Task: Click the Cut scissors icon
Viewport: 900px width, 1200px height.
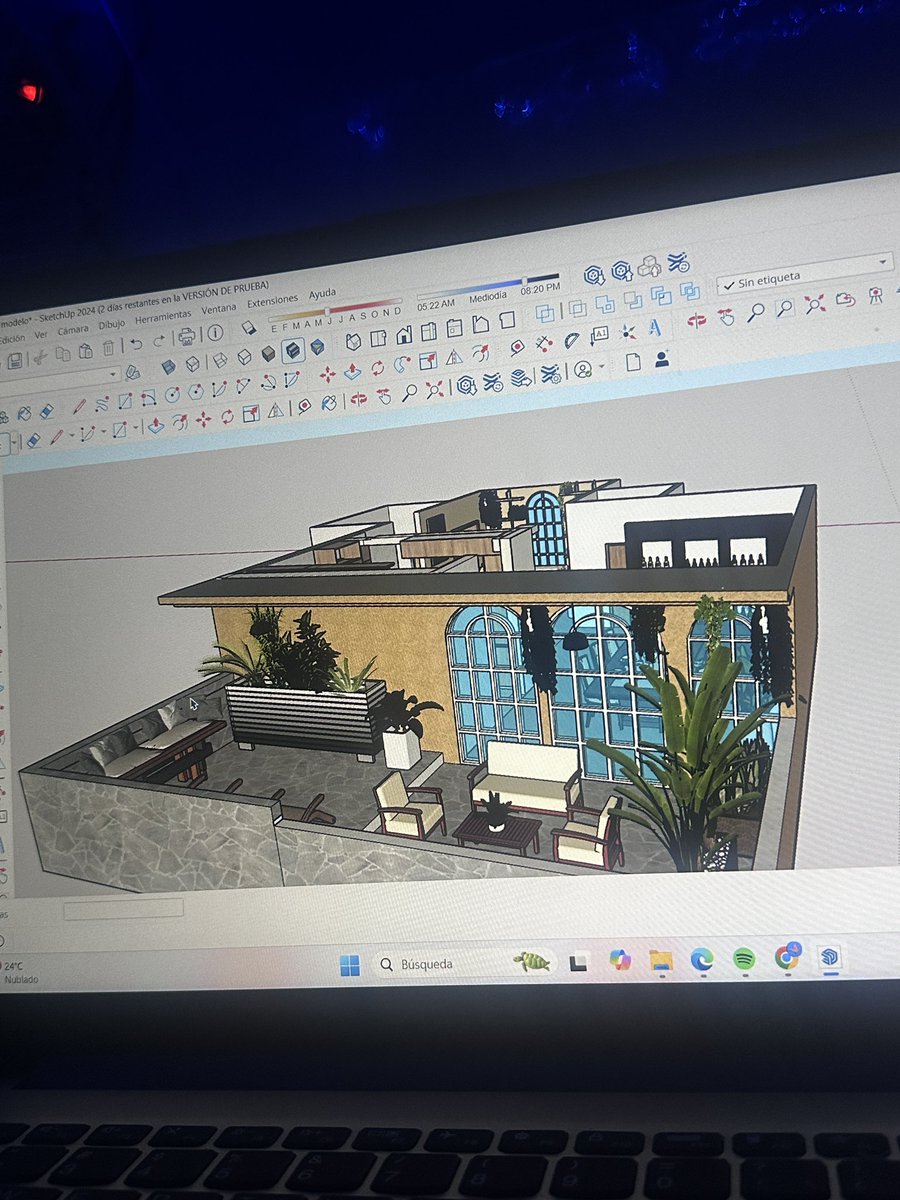Action: pyautogui.click(x=40, y=356)
